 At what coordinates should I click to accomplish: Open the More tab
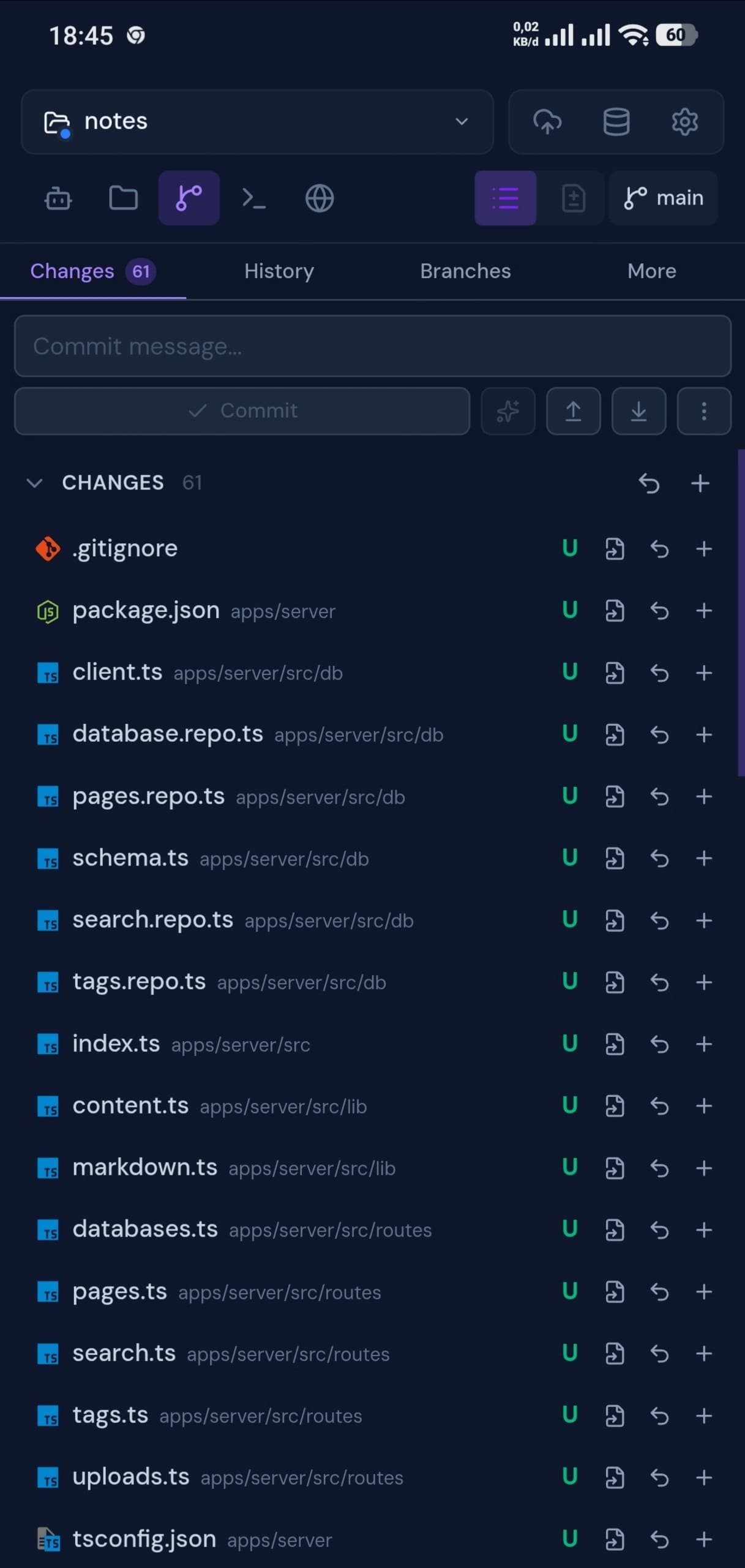(x=652, y=271)
